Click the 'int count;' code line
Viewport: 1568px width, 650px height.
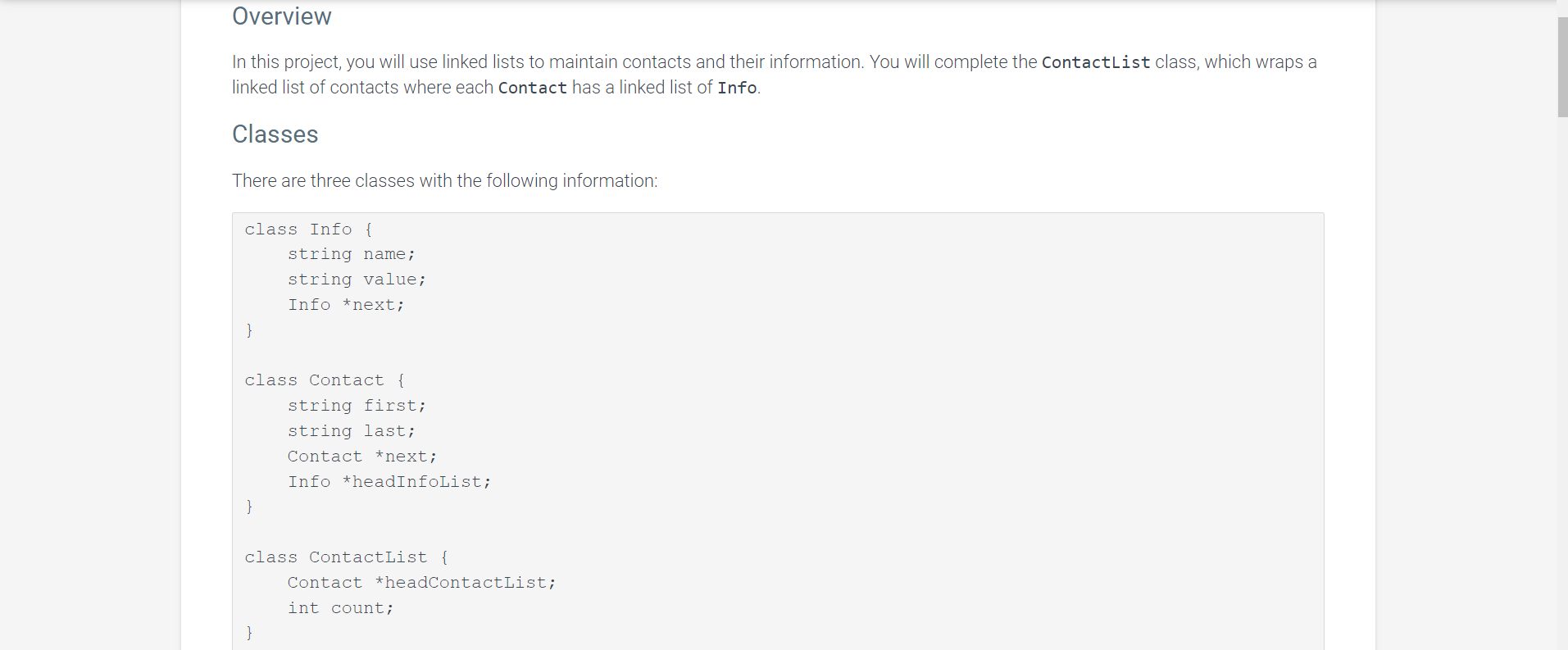coord(340,608)
